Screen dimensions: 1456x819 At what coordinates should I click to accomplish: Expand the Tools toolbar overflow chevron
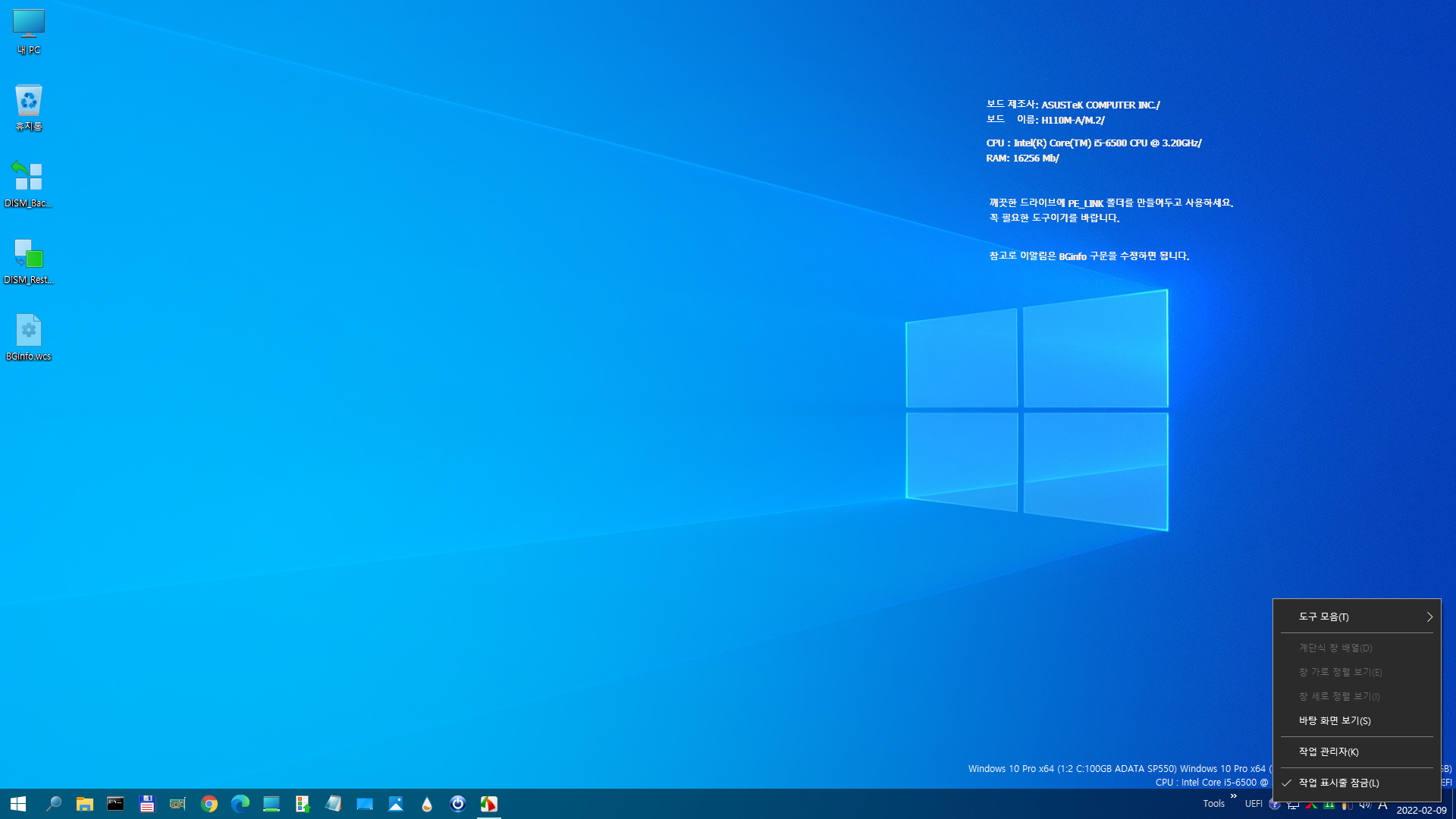(x=1234, y=795)
